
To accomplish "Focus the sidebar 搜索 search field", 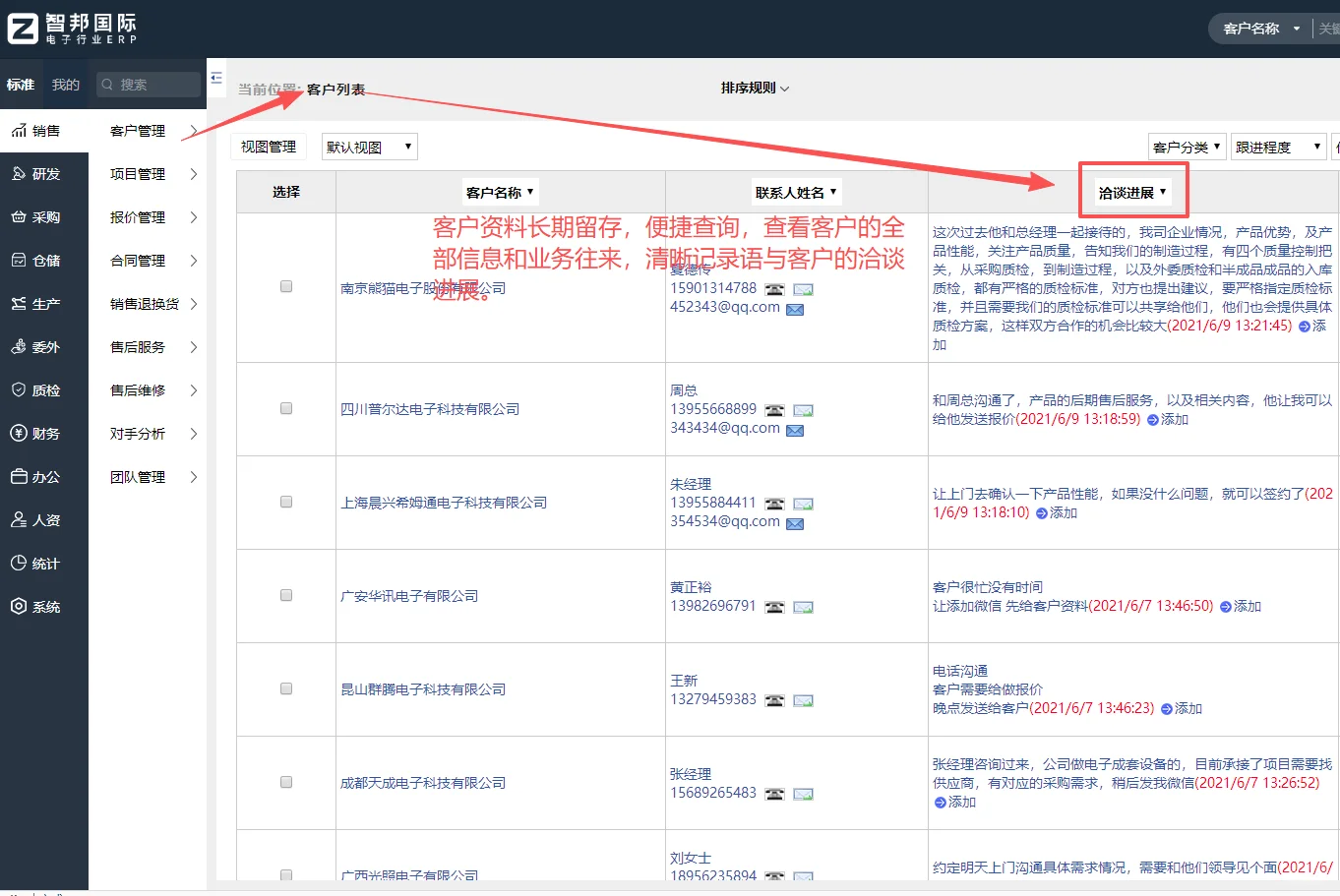I will click(x=148, y=85).
